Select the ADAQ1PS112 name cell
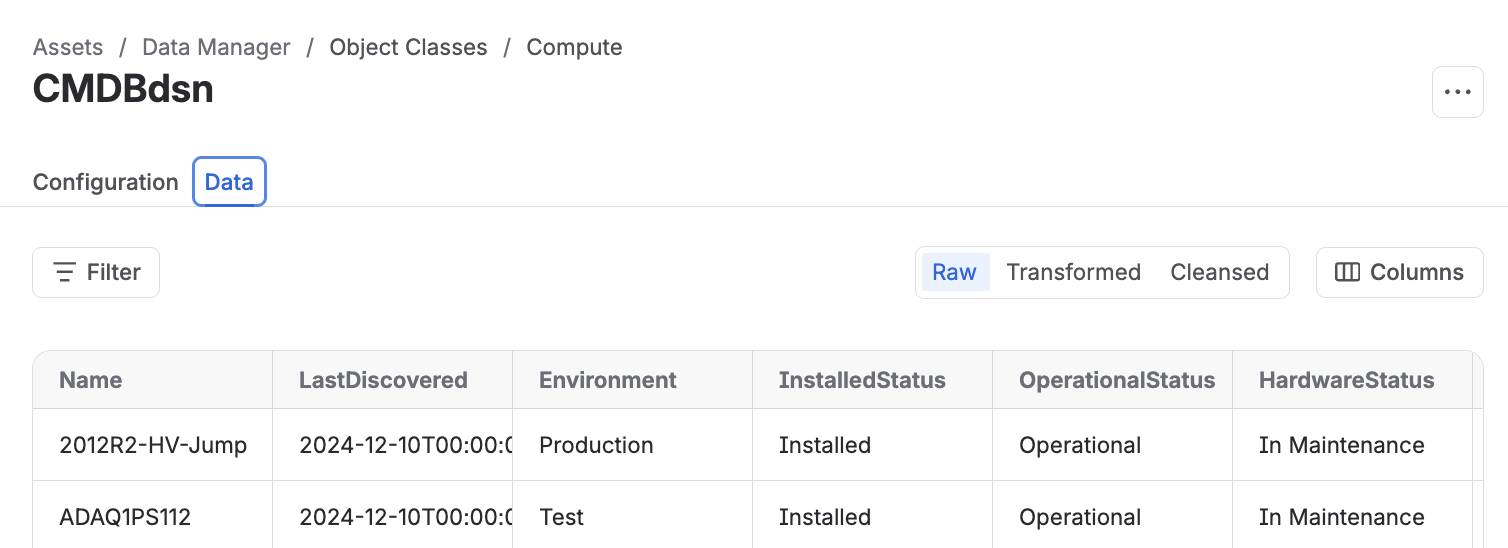 (x=153, y=517)
